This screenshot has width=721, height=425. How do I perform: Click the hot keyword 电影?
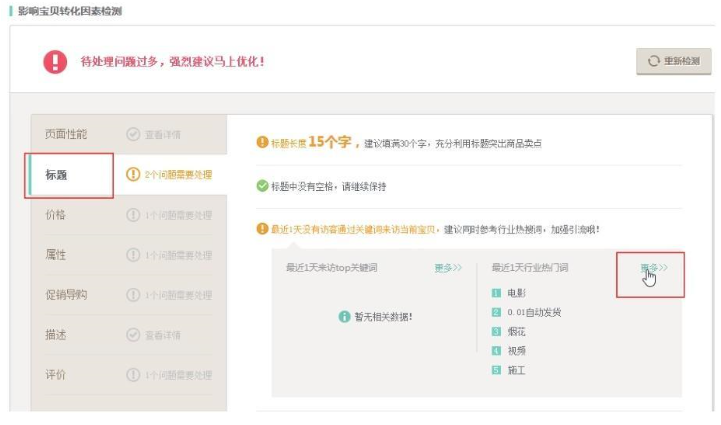pyautogui.click(x=516, y=293)
